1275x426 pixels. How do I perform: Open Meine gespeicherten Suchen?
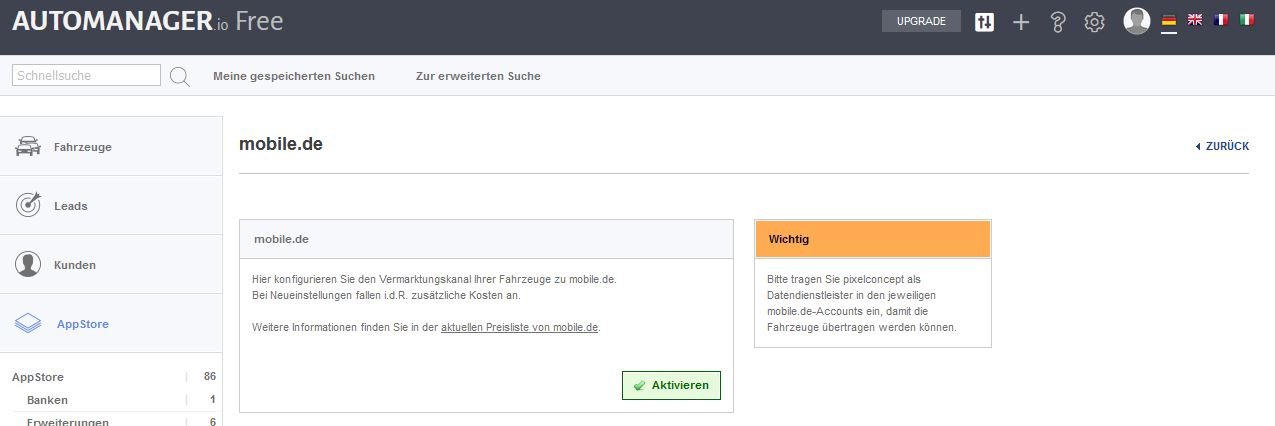pyautogui.click(x=294, y=76)
